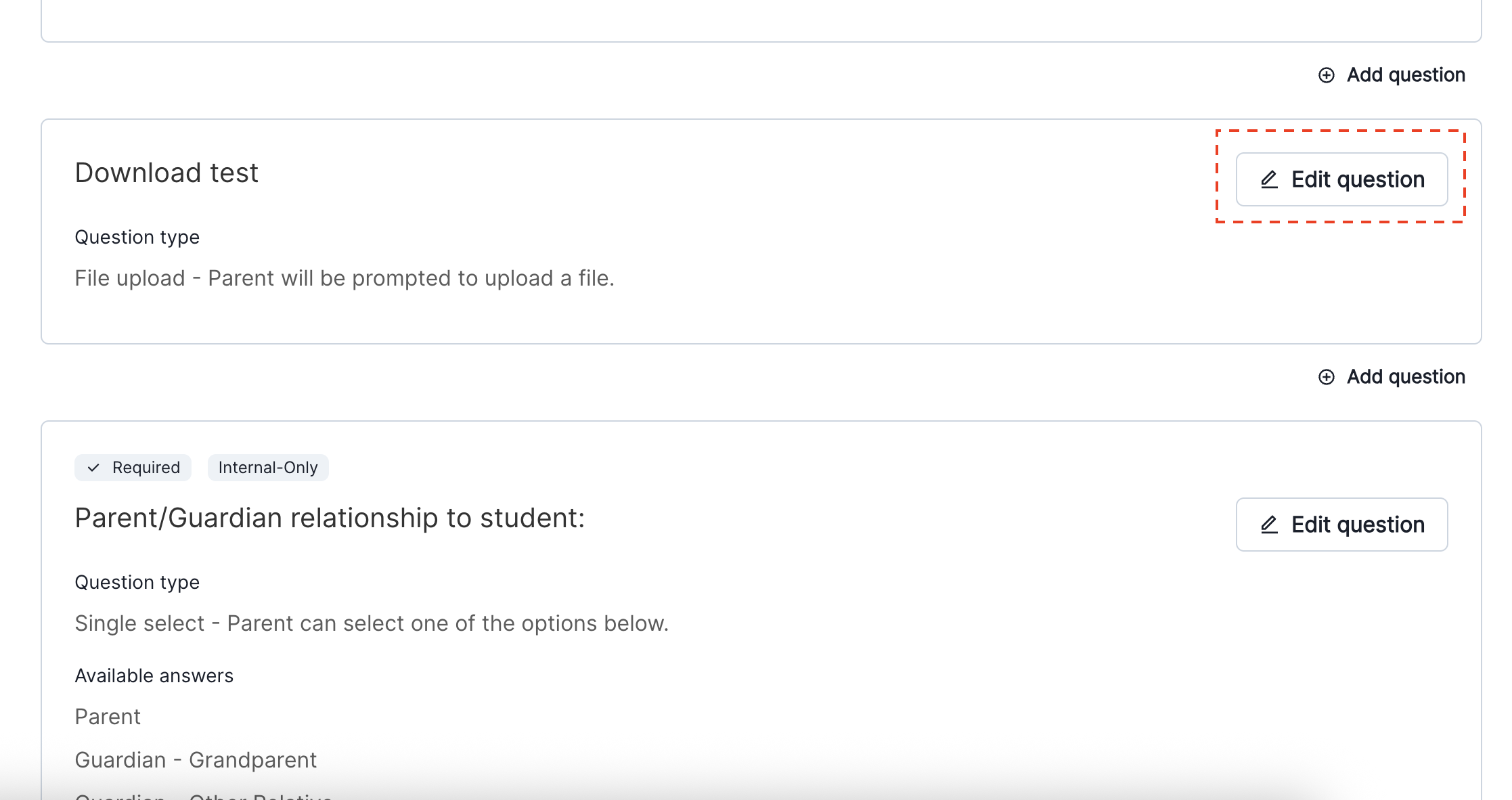
Task: Select the Guardian - Grandparent answer
Action: click(x=196, y=760)
